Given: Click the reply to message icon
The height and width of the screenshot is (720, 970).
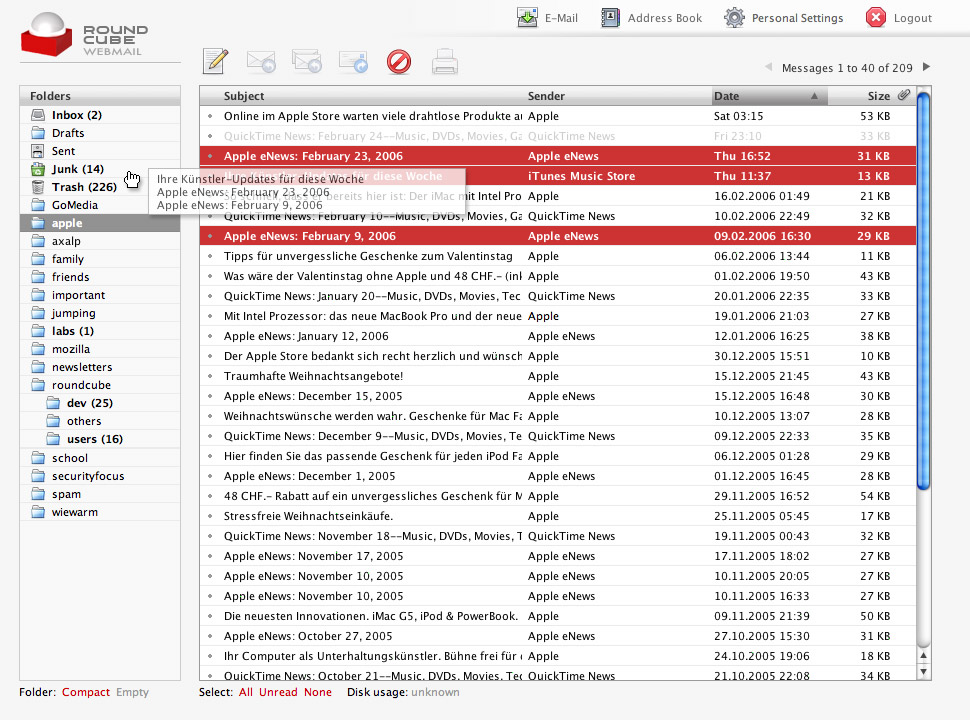Looking at the screenshot, I should (261, 62).
